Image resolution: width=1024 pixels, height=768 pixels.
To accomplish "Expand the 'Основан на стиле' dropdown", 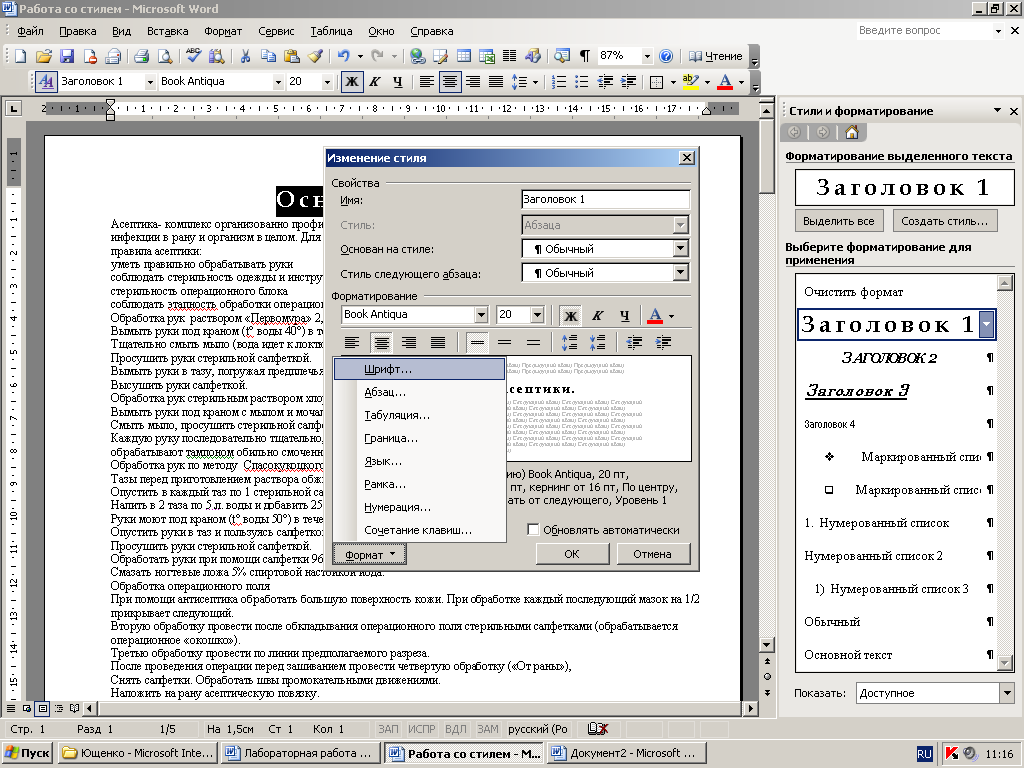I will click(x=680, y=248).
